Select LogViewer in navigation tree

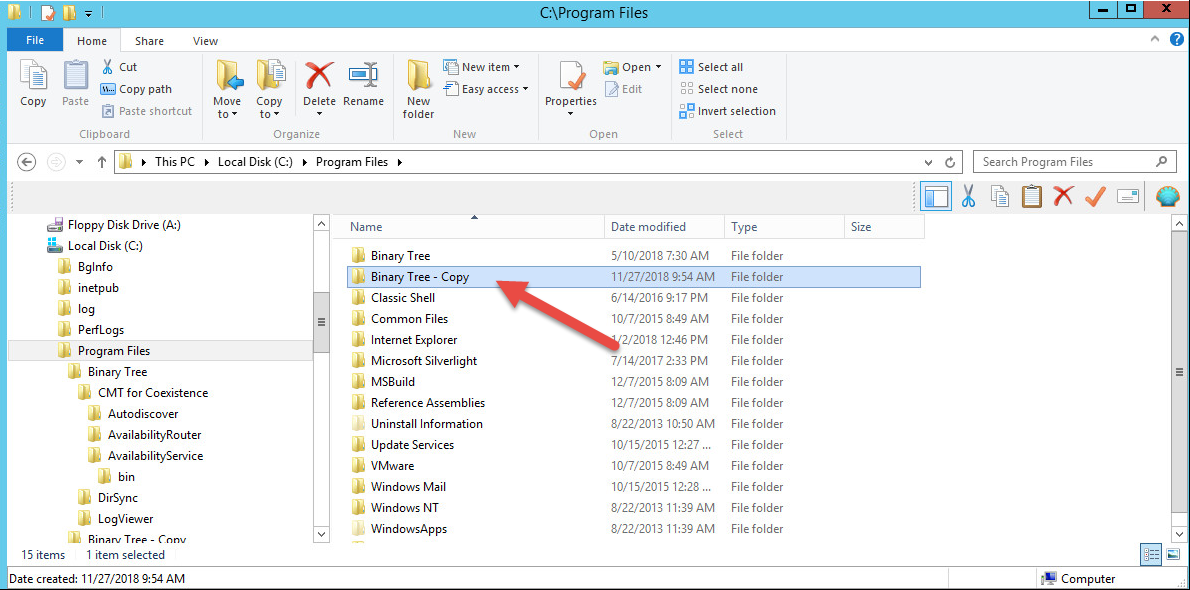pyautogui.click(x=115, y=519)
